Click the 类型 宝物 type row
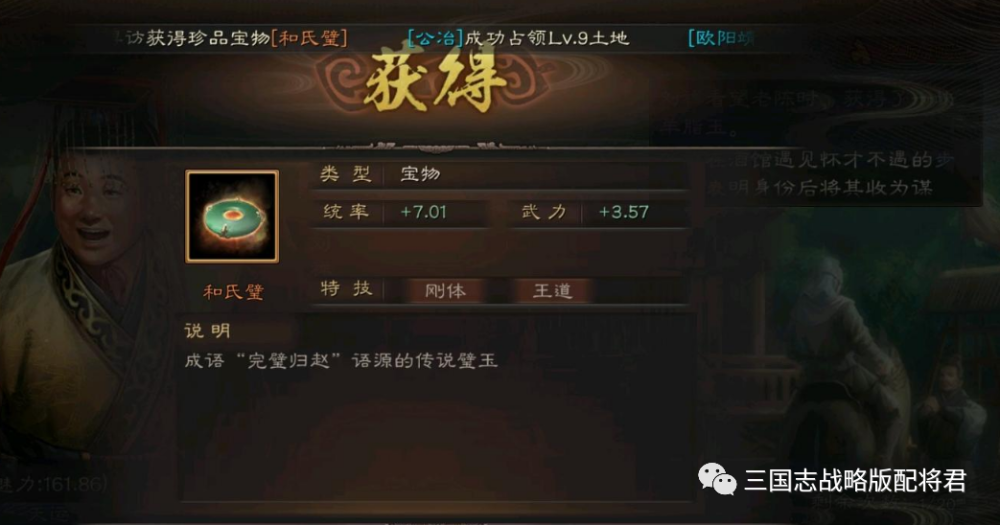 [x=501, y=174]
